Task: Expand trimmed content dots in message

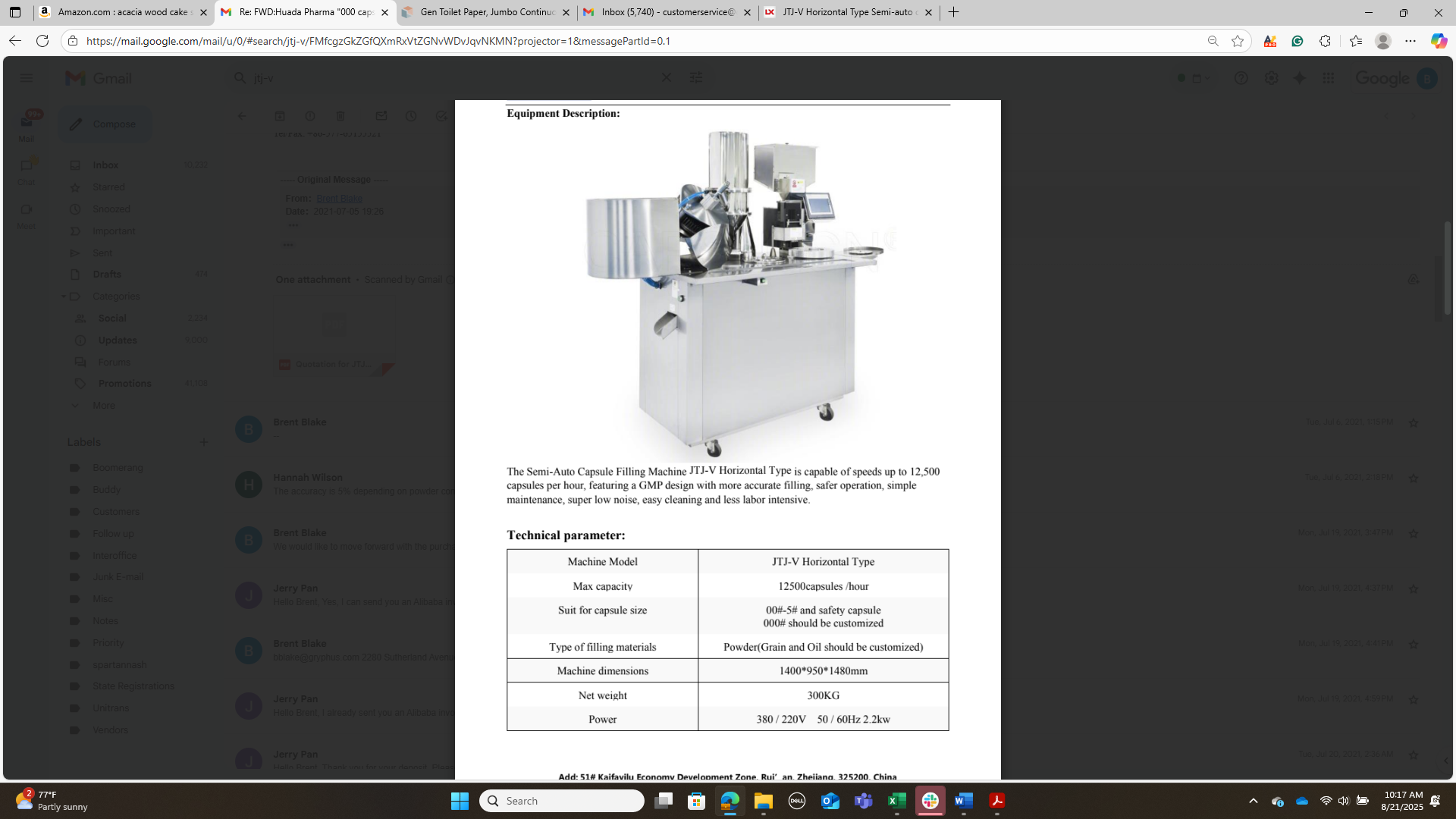Action: click(293, 225)
